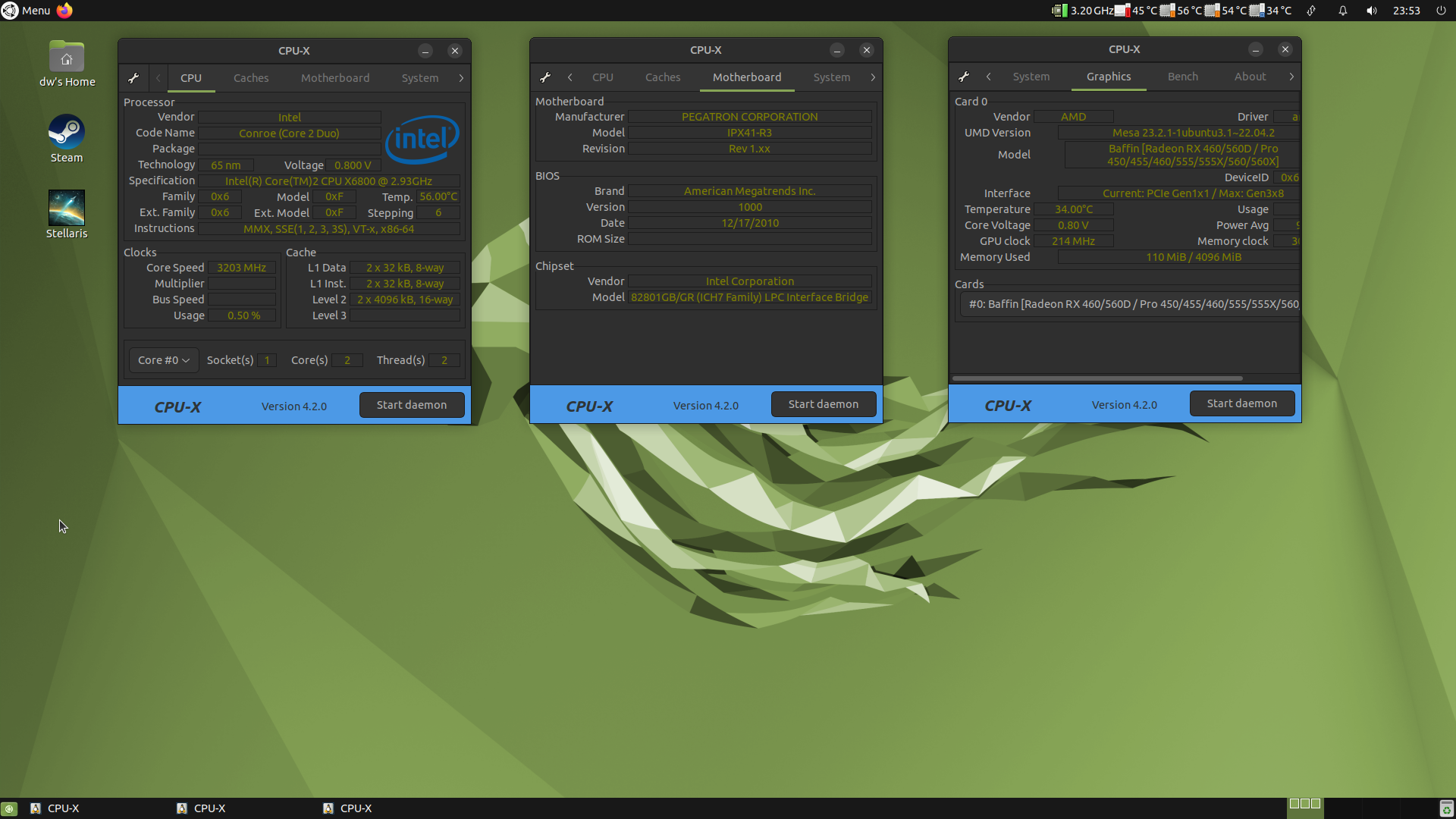Switch to Bench tab in Graphics window
Screen dimensions: 1456x819
tap(1183, 77)
